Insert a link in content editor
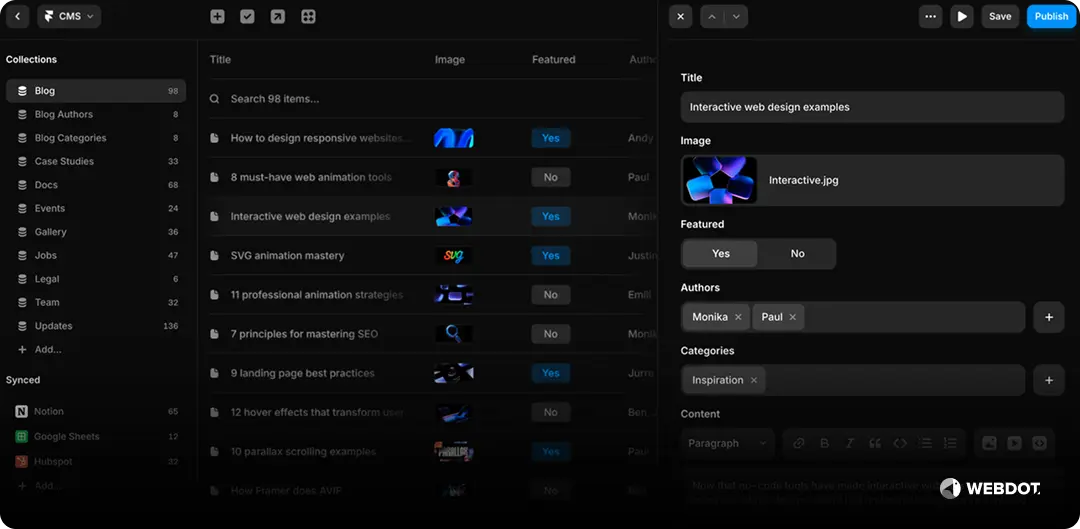This screenshot has width=1080, height=529. 799,443
